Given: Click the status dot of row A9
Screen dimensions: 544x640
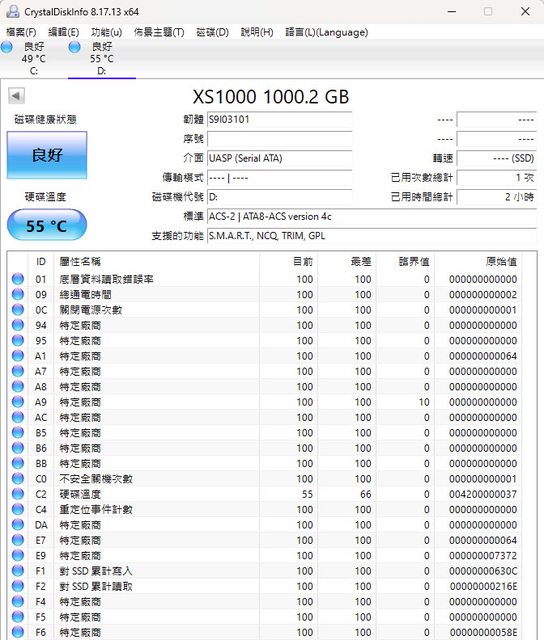Looking at the screenshot, I should click(x=18, y=402).
